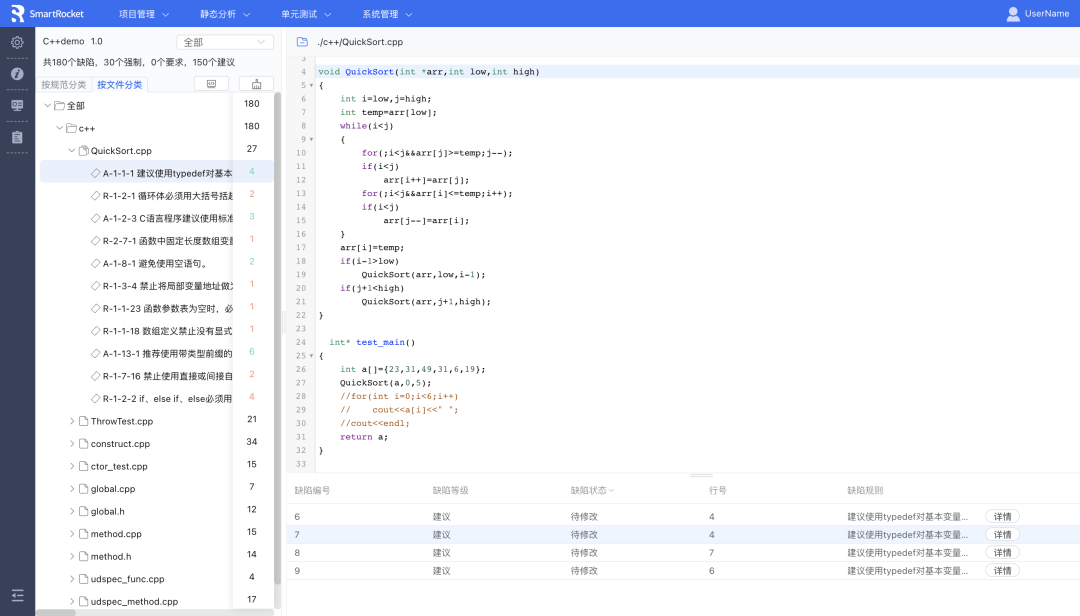The image size is (1080, 616).
Task: Click the broom clean-up icon button
Action: coord(256,84)
